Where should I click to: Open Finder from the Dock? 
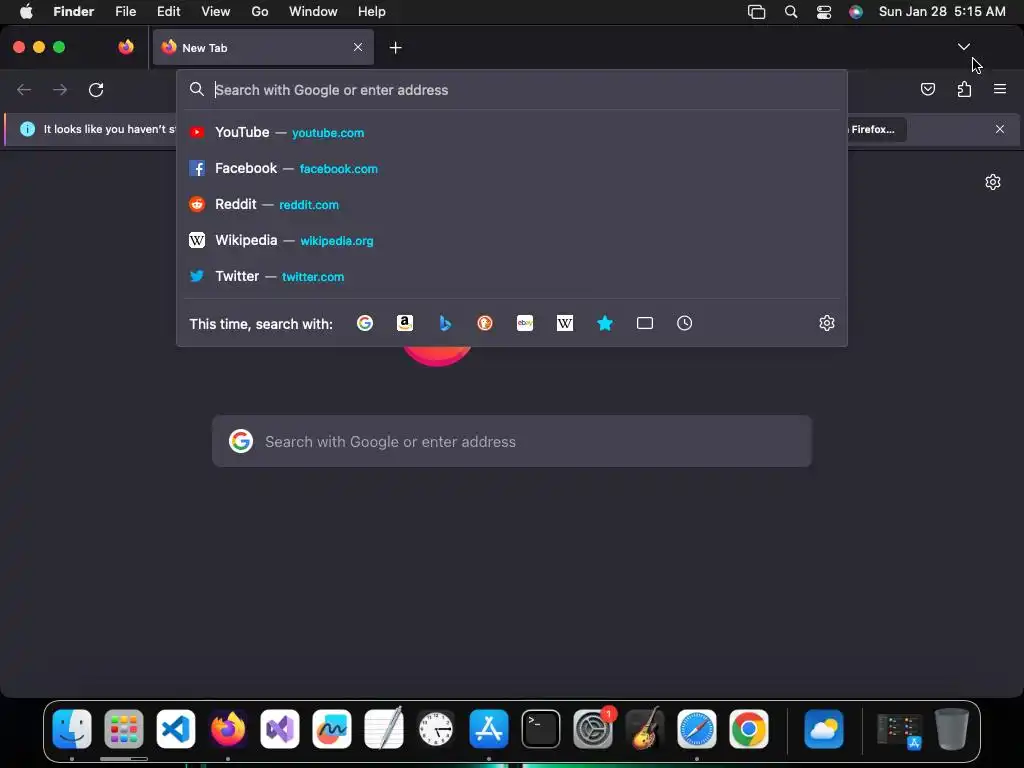[72, 729]
